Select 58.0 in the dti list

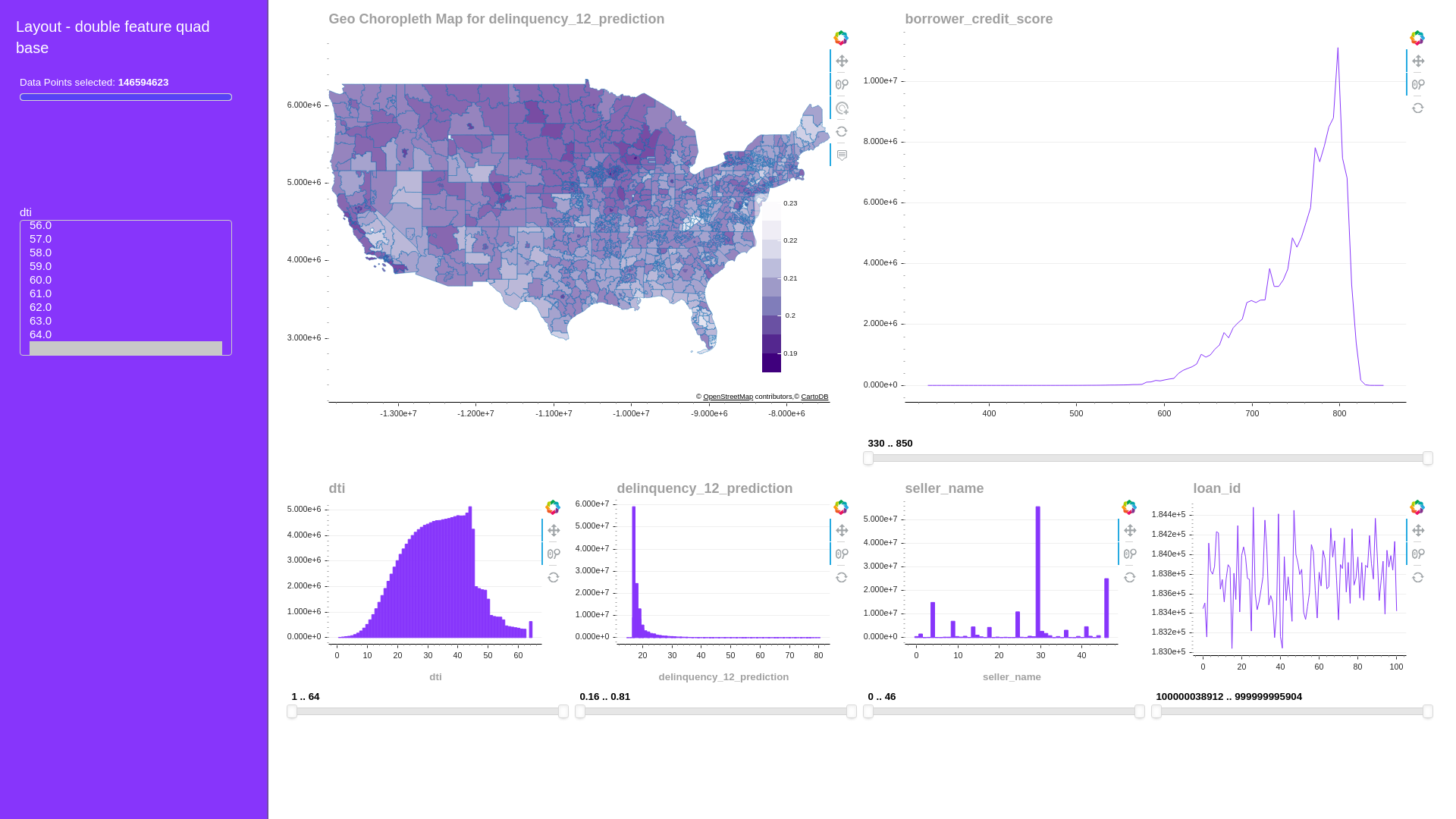coord(126,253)
